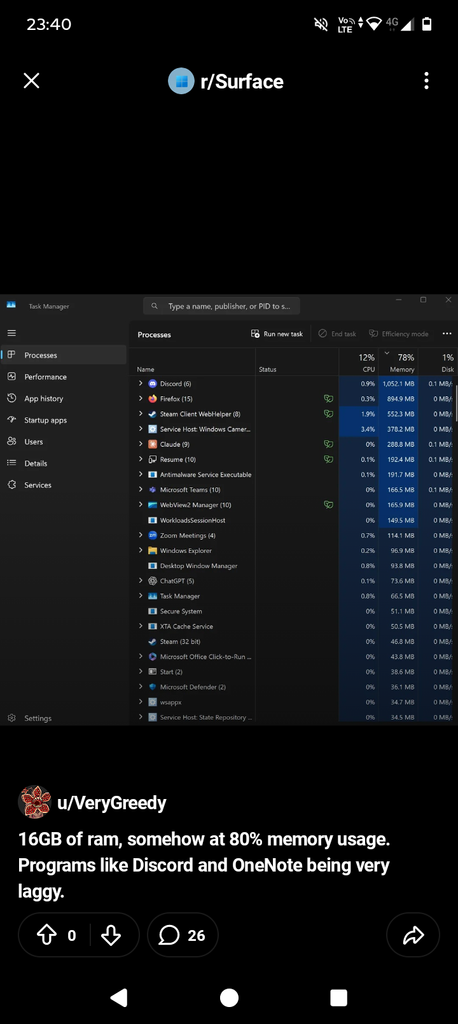Click the Zoom Meetings icon
This screenshot has height=1024, width=458.
click(x=153, y=535)
